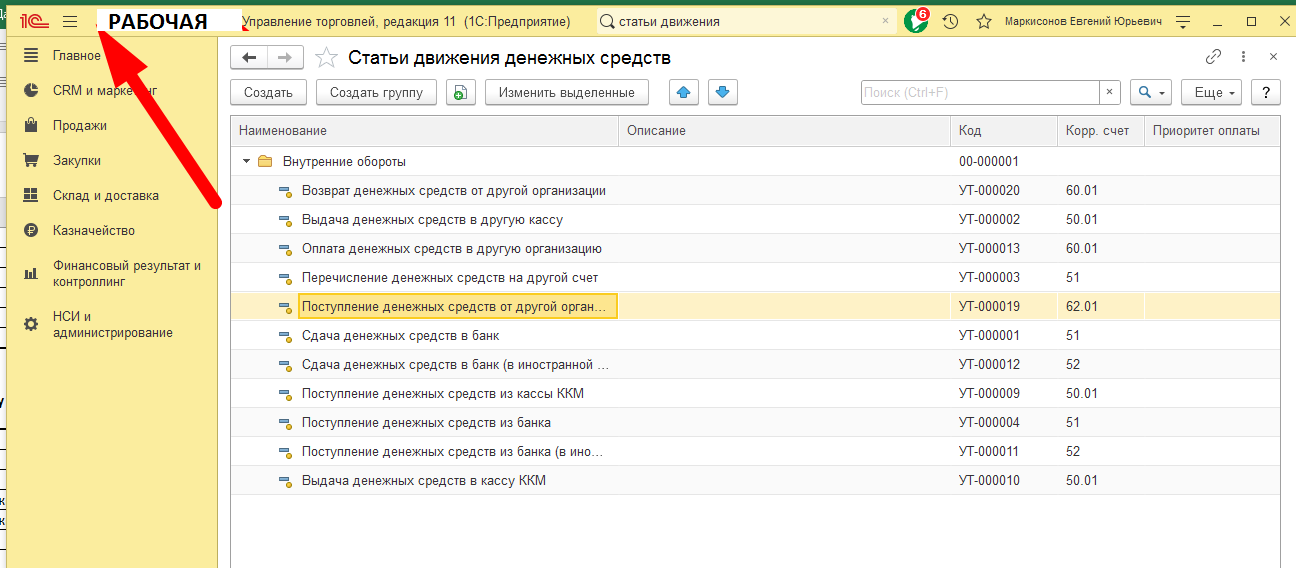Go forward with right arrow

(x=285, y=58)
